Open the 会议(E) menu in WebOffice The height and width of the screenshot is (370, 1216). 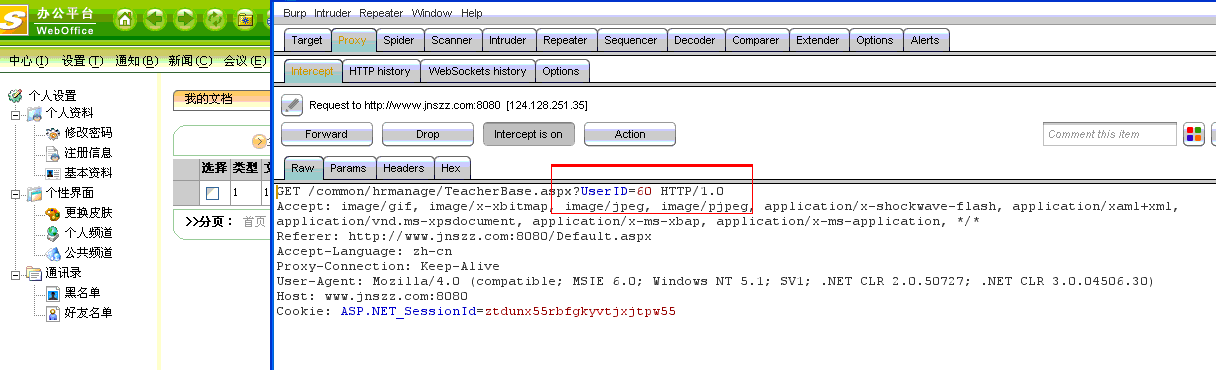(245, 61)
